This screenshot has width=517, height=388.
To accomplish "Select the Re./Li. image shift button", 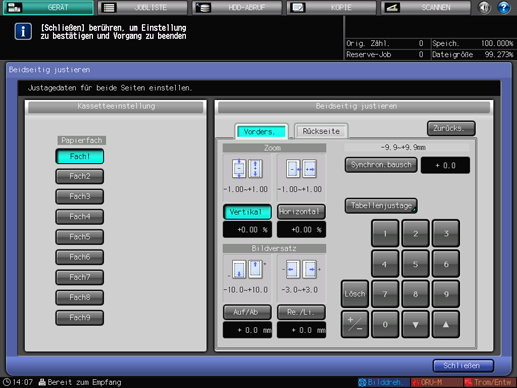I will click(301, 312).
